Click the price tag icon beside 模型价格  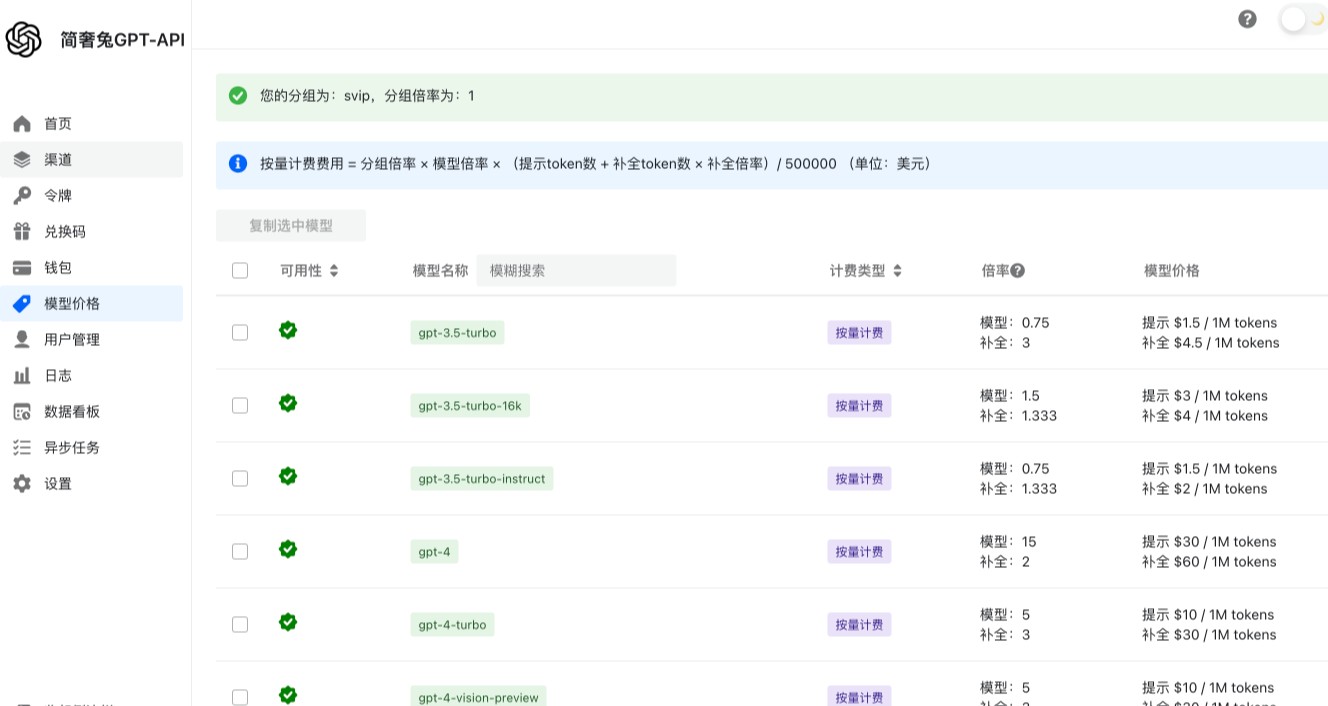tap(22, 304)
